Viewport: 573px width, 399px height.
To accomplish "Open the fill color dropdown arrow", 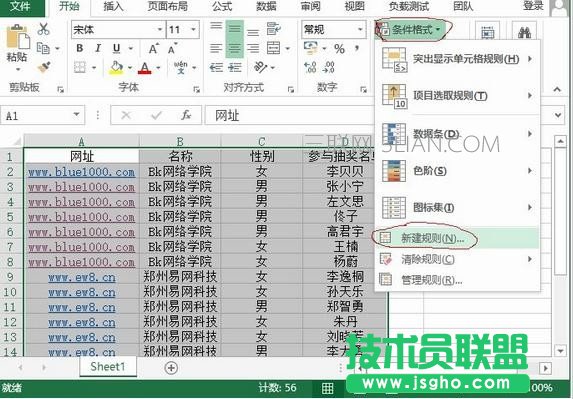I will 130,68.
